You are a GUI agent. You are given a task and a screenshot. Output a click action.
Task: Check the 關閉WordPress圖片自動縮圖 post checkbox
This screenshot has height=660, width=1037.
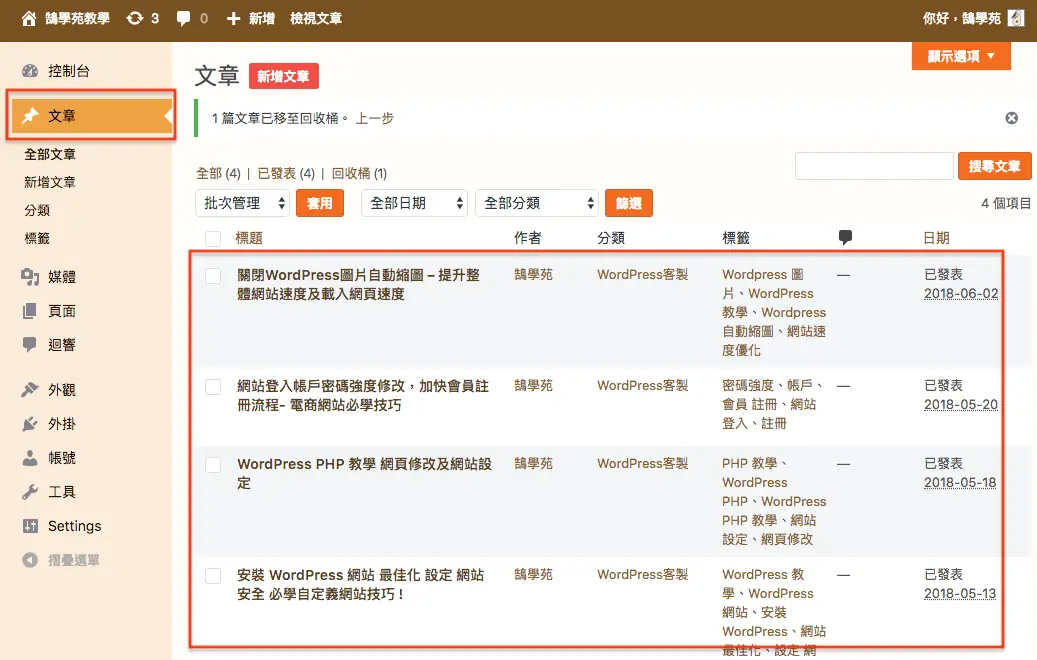point(213,276)
